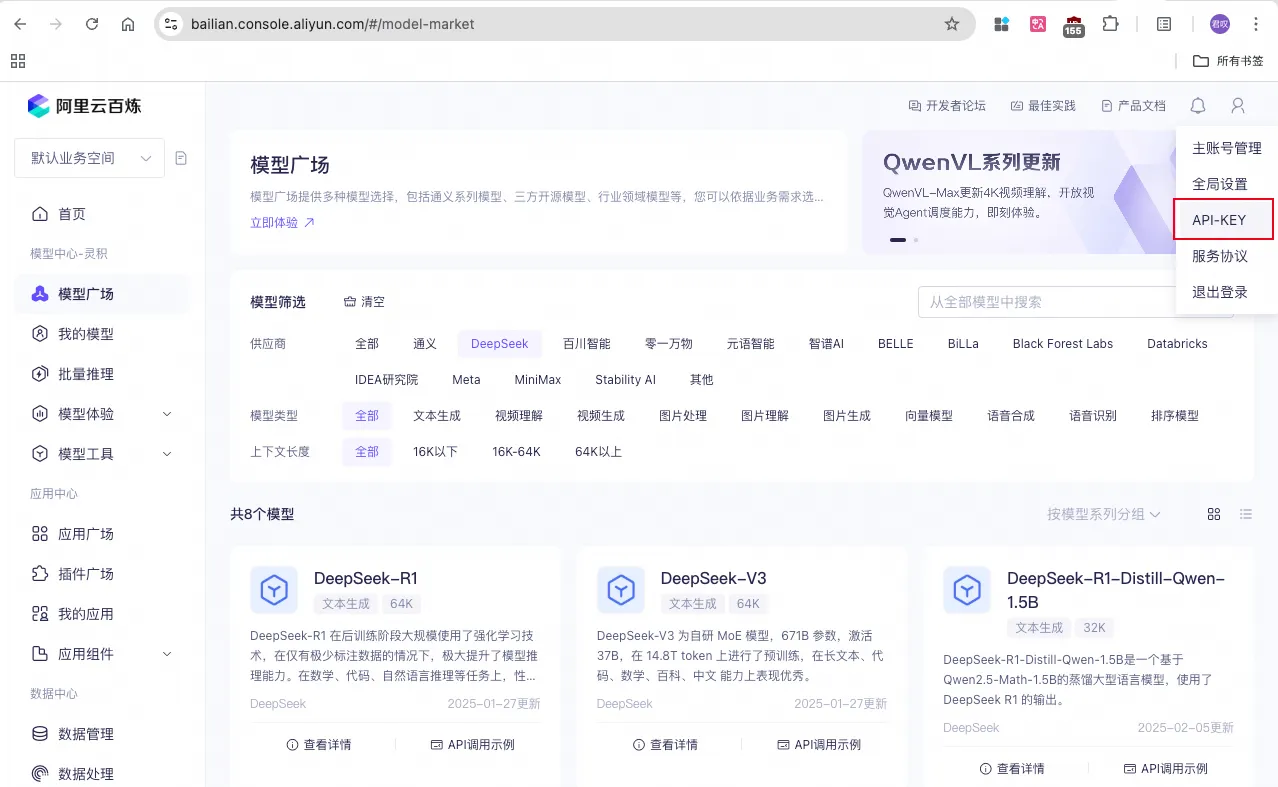Click the teal squares extension icon

[x=1001, y=24]
